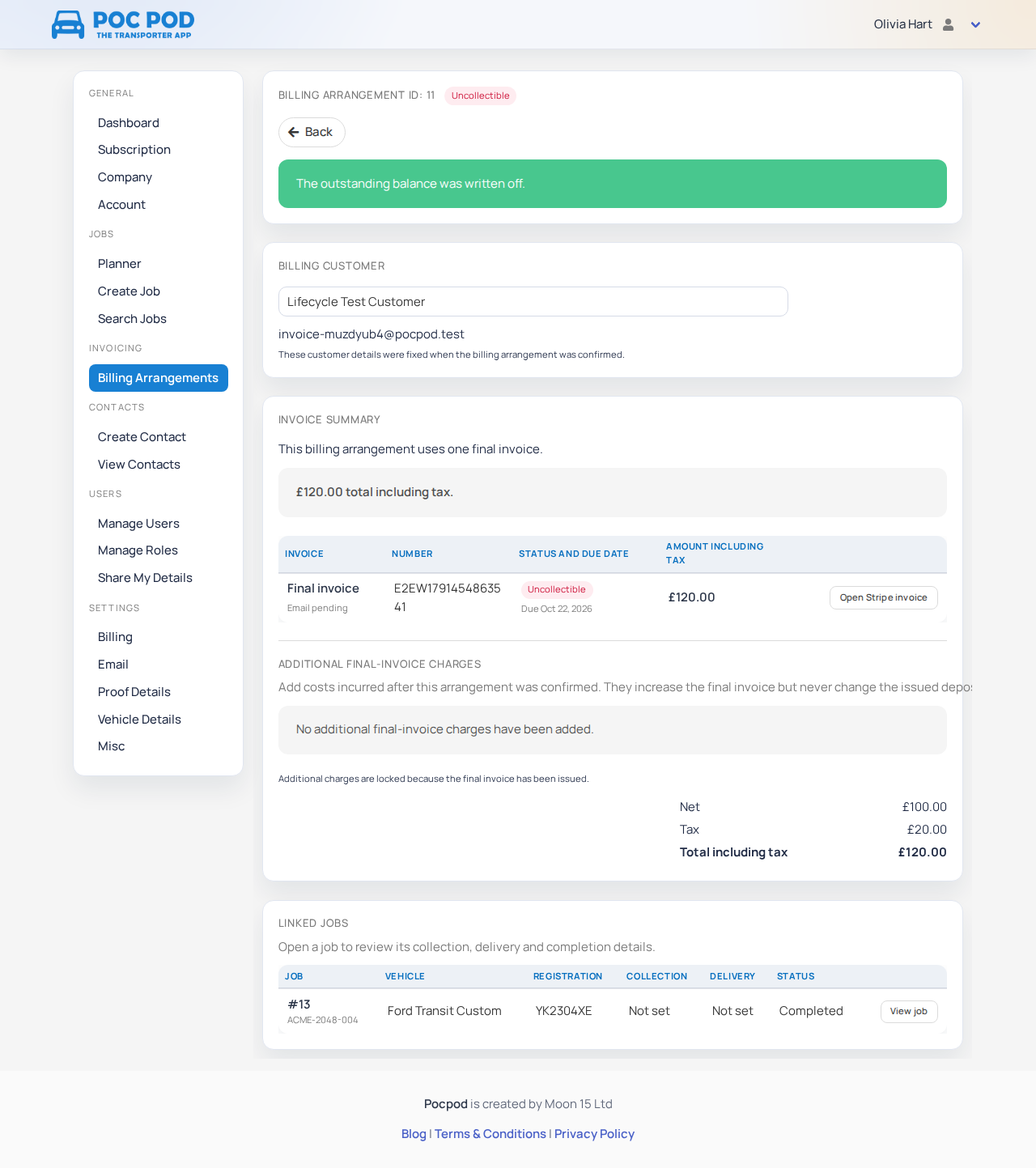The width and height of the screenshot is (1036, 1168).
Task: Click the Total including tax £120.00 value
Action: [923, 852]
